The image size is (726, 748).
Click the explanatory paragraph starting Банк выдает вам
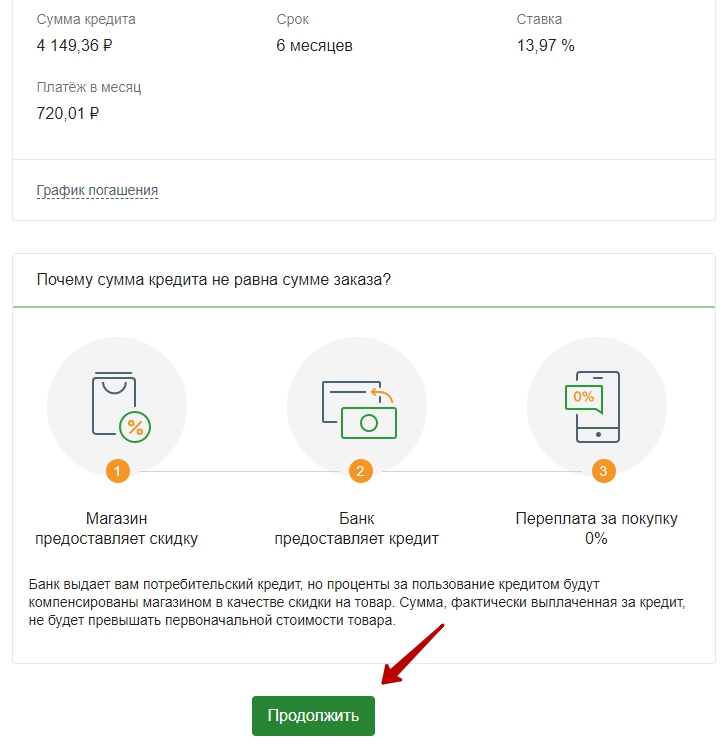point(357,603)
